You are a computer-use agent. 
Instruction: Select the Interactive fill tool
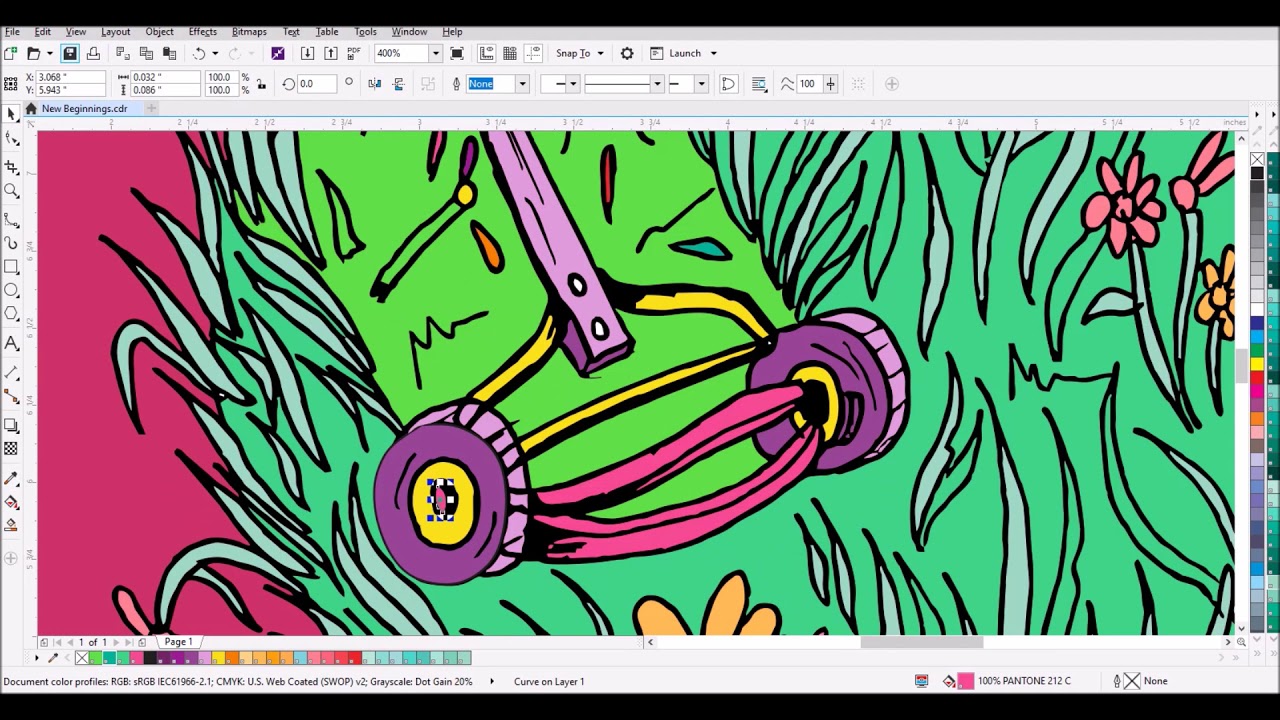12,502
